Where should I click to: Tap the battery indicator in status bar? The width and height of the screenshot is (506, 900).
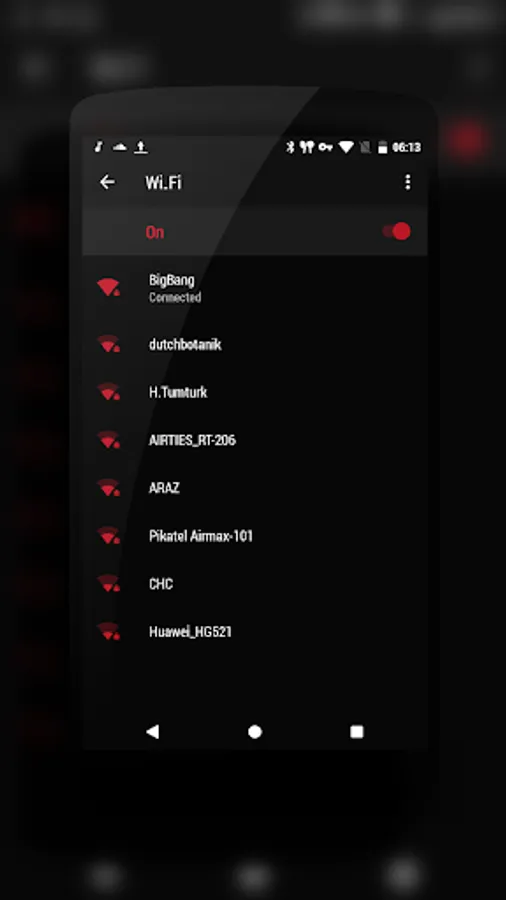pos(383,148)
